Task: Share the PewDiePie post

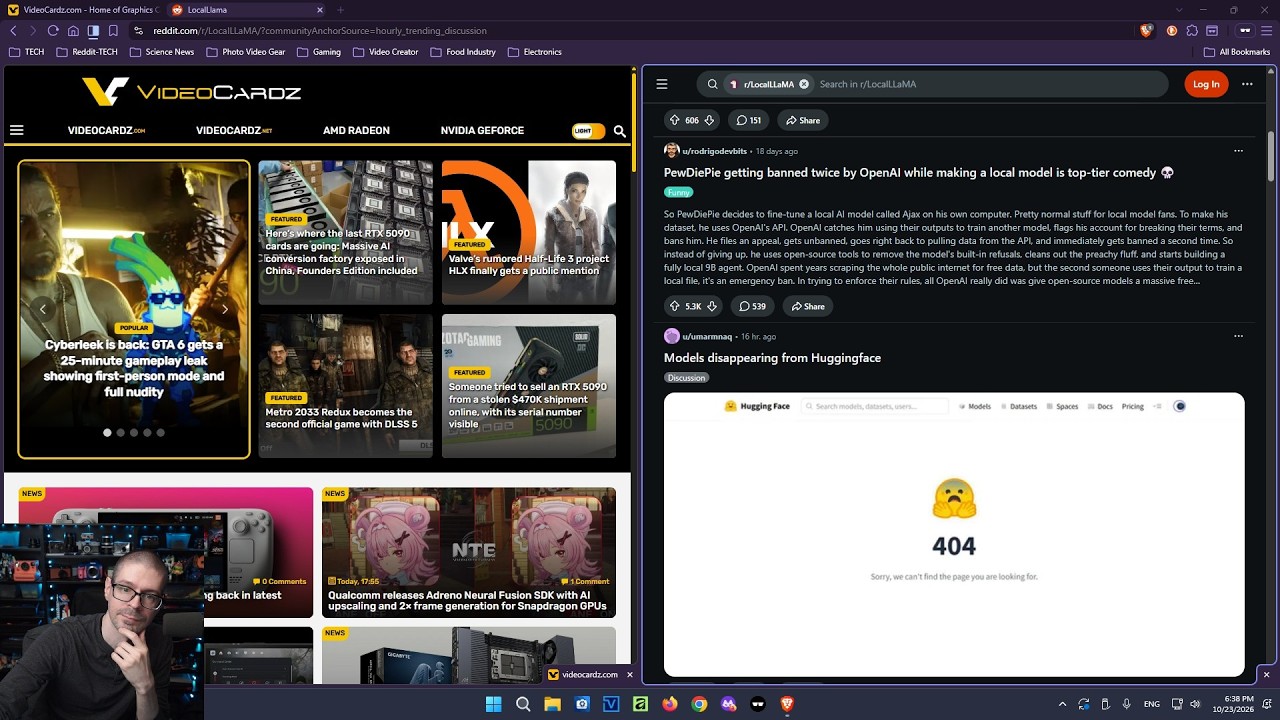Action: (x=808, y=306)
